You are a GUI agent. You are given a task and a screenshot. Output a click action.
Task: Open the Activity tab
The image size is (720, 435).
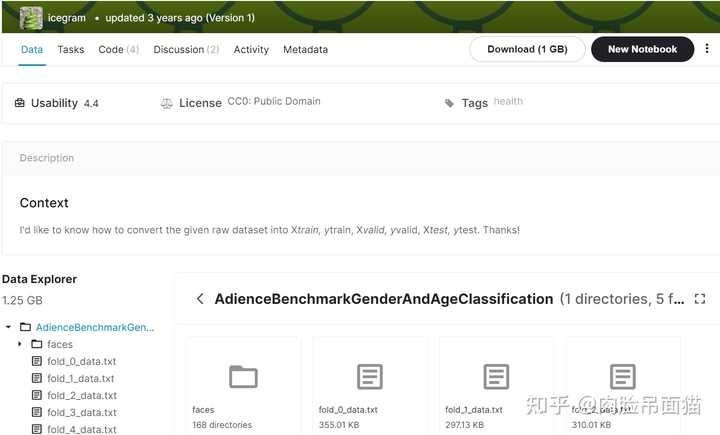coord(251,49)
